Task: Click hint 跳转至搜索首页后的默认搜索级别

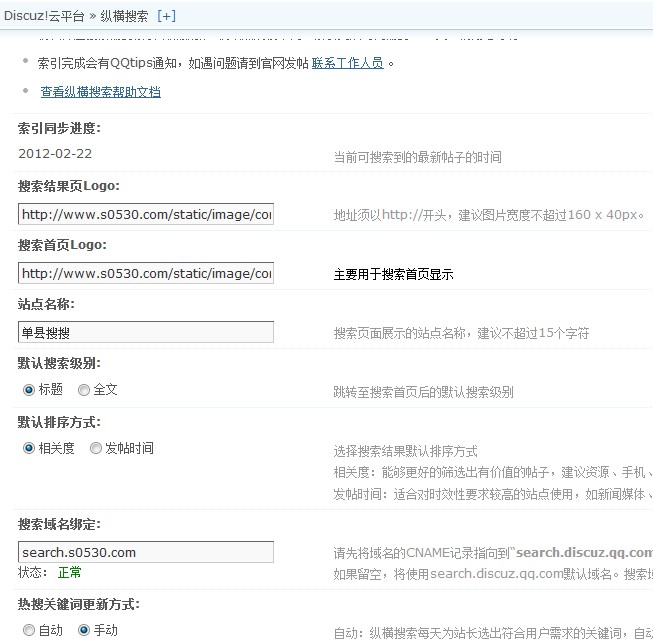Action: [x=424, y=392]
